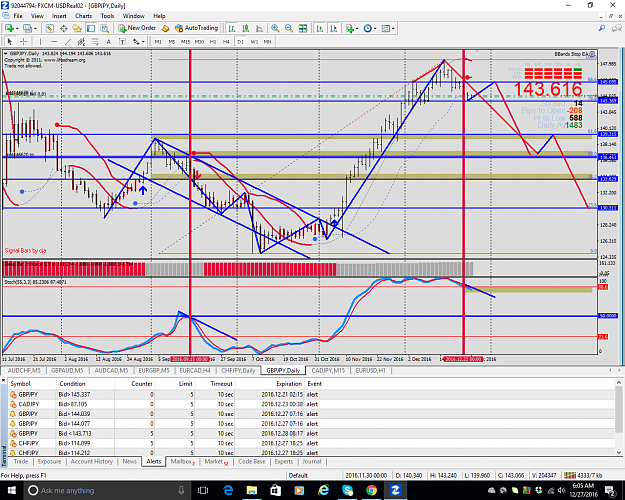Expand the Periods dropdown arrow
The image size is (625, 500).
click(x=375, y=29)
